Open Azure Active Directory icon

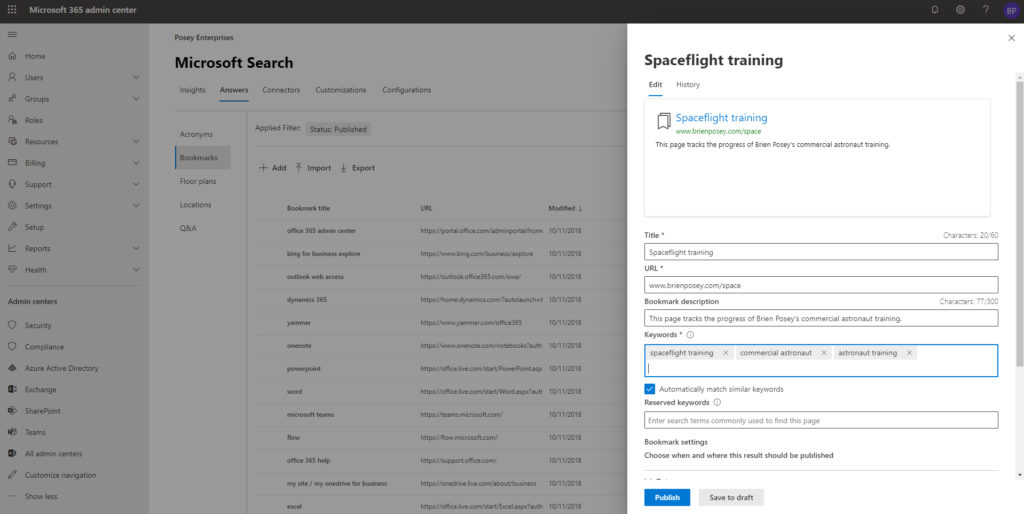[12, 368]
